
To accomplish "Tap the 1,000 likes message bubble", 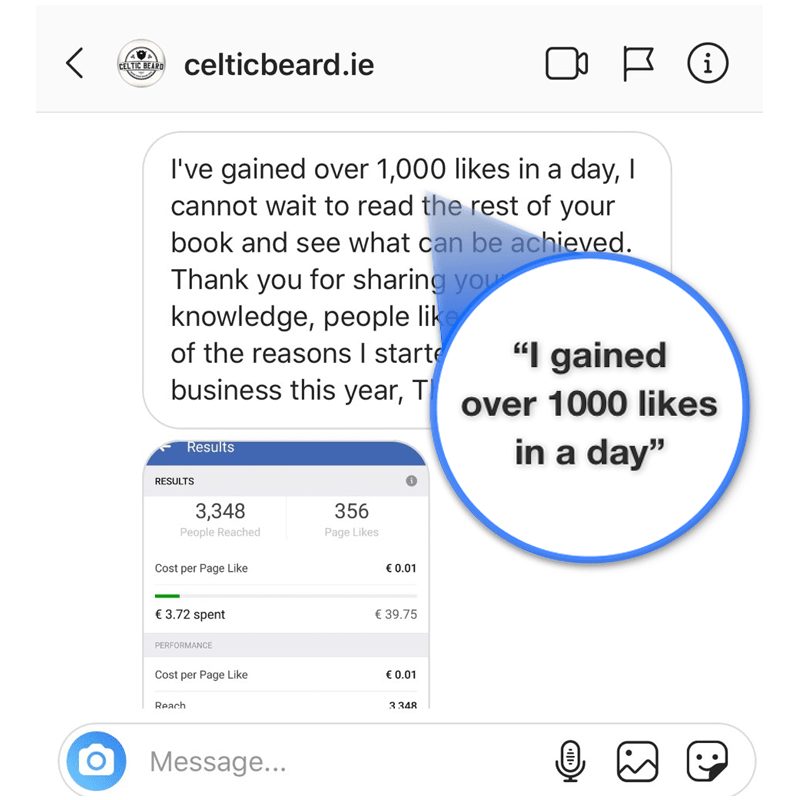I will (407, 280).
